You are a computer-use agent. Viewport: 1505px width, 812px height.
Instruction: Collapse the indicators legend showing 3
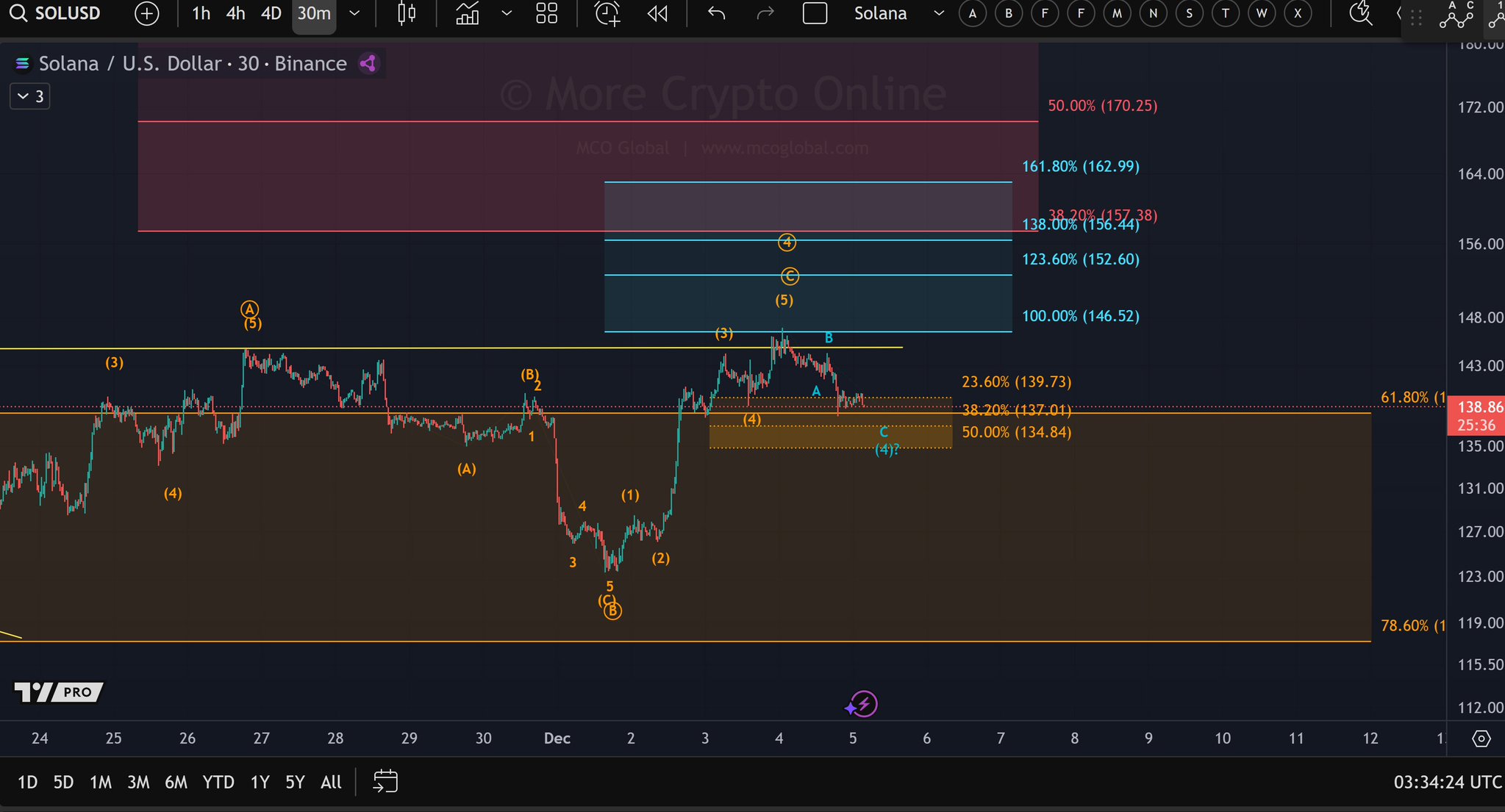29,96
